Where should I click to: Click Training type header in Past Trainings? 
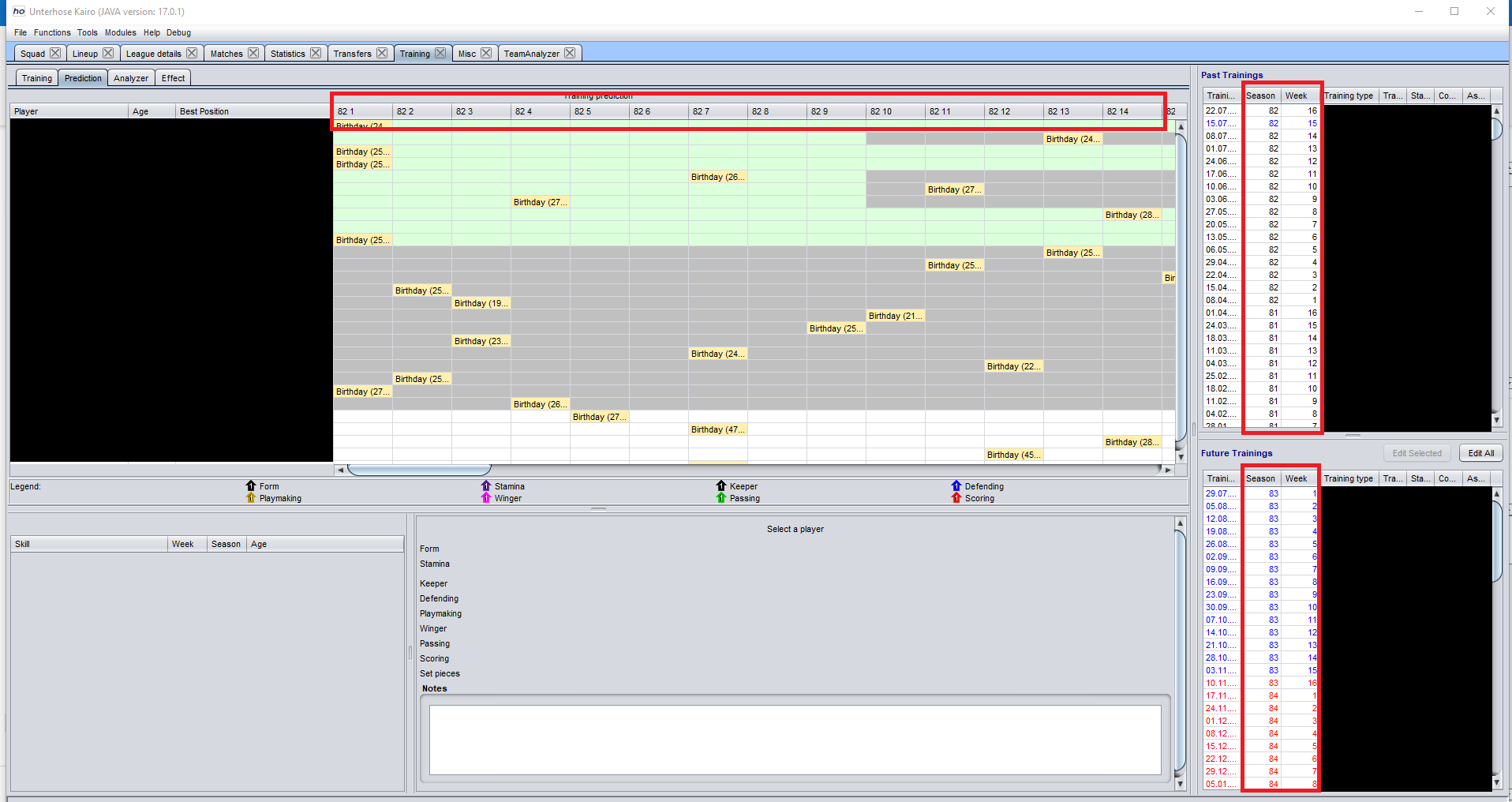pos(1349,96)
